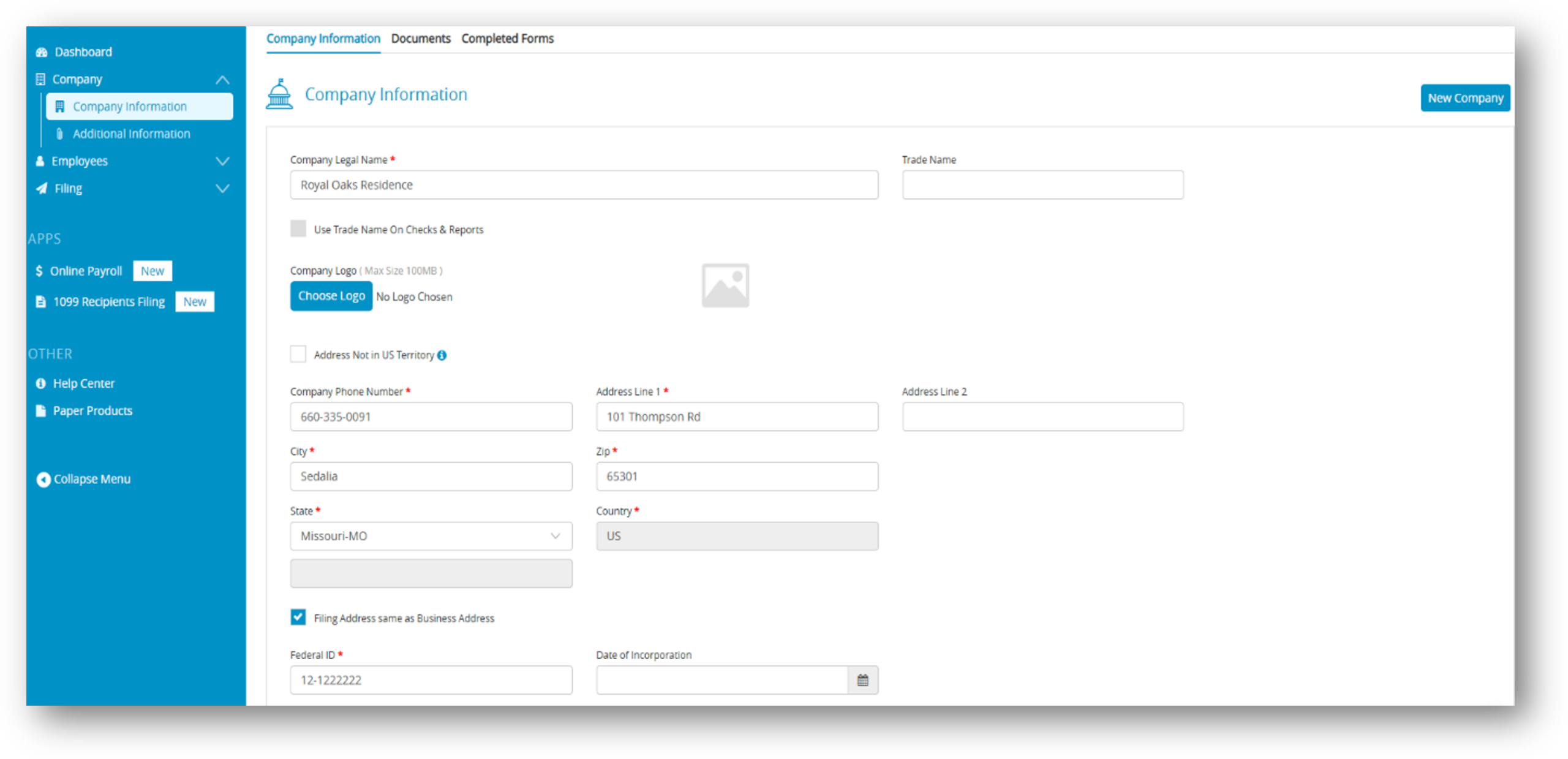
Task: Click Collapse Menu label
Action: tap(92, 479)
